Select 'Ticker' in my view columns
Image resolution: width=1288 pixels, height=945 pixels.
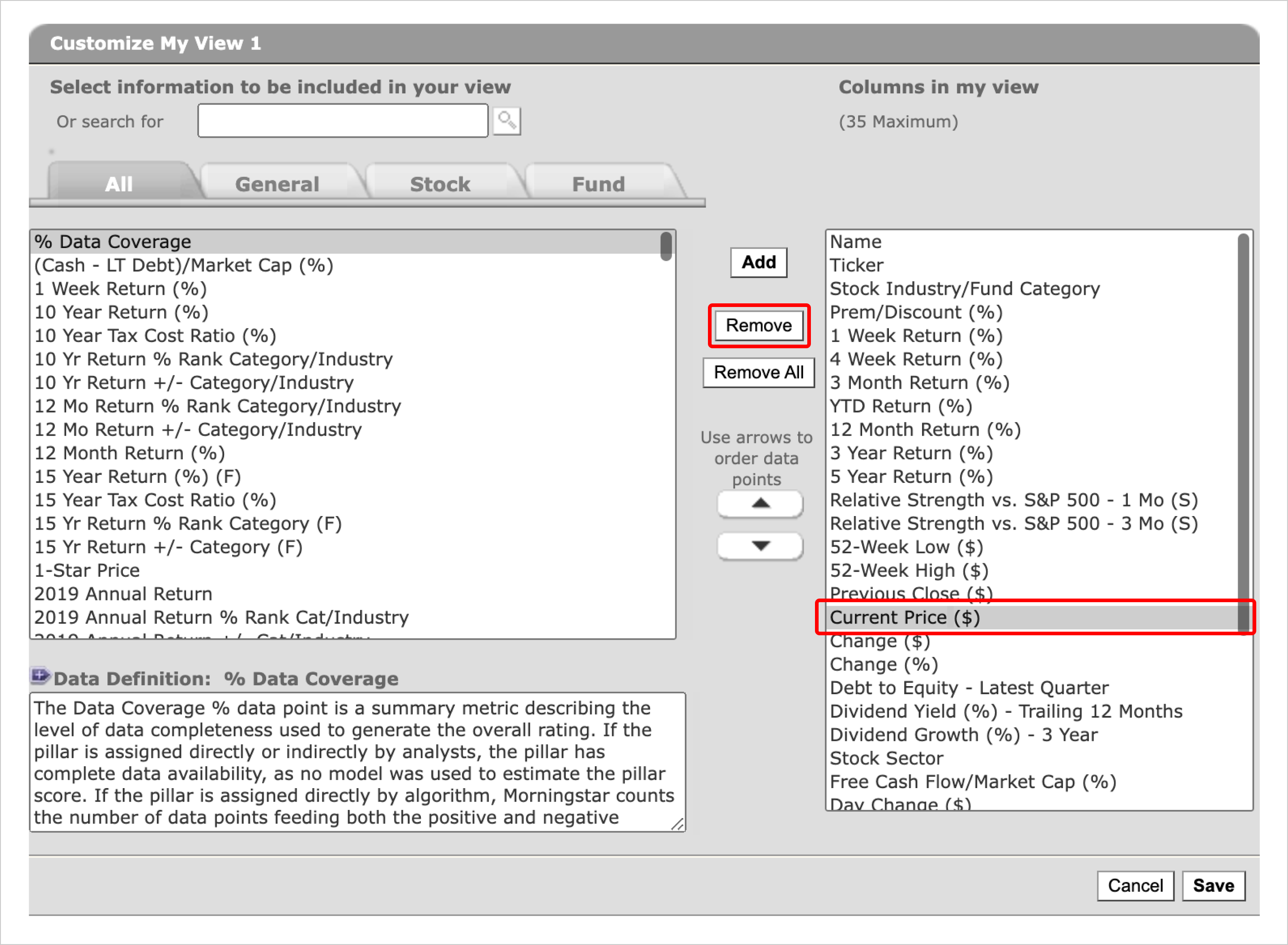pos(1032,265)
